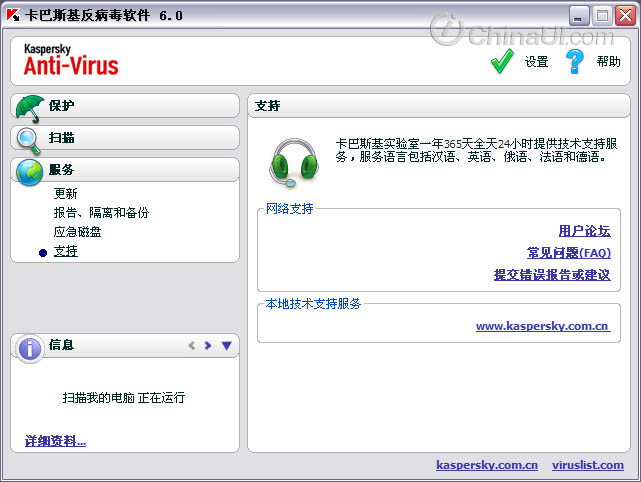This screenshot has width=641, height=482.
Task: Click the green umbrella protection icon
Action: point(30,109)
